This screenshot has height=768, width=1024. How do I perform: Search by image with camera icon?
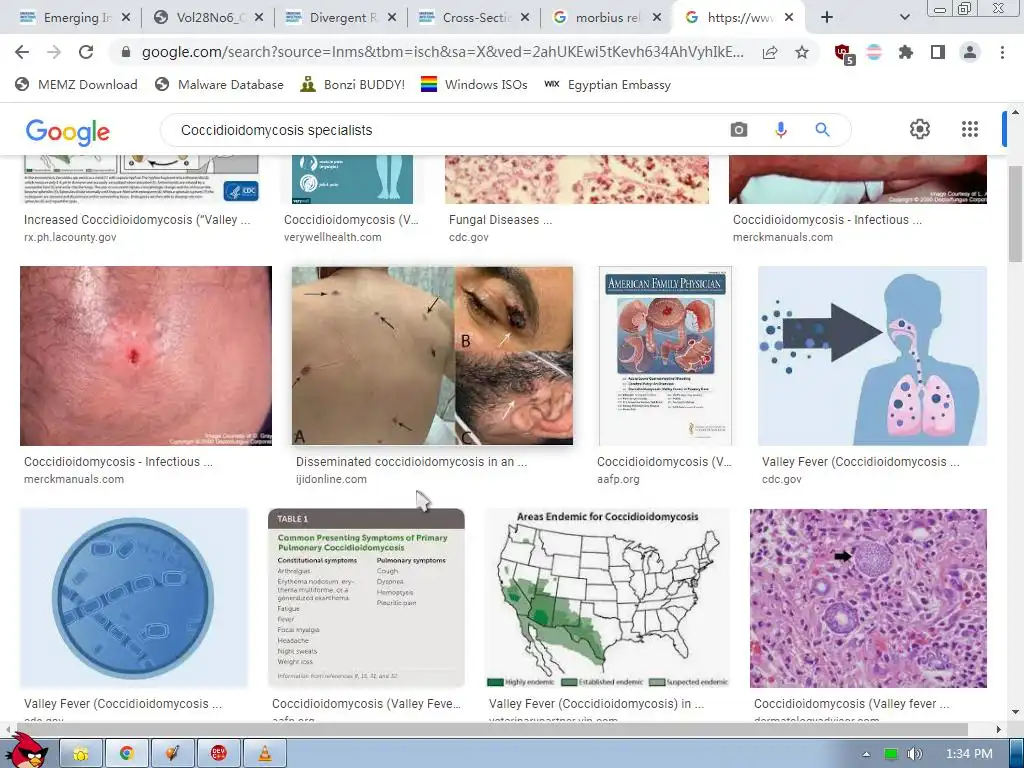(x=739, y=130)
